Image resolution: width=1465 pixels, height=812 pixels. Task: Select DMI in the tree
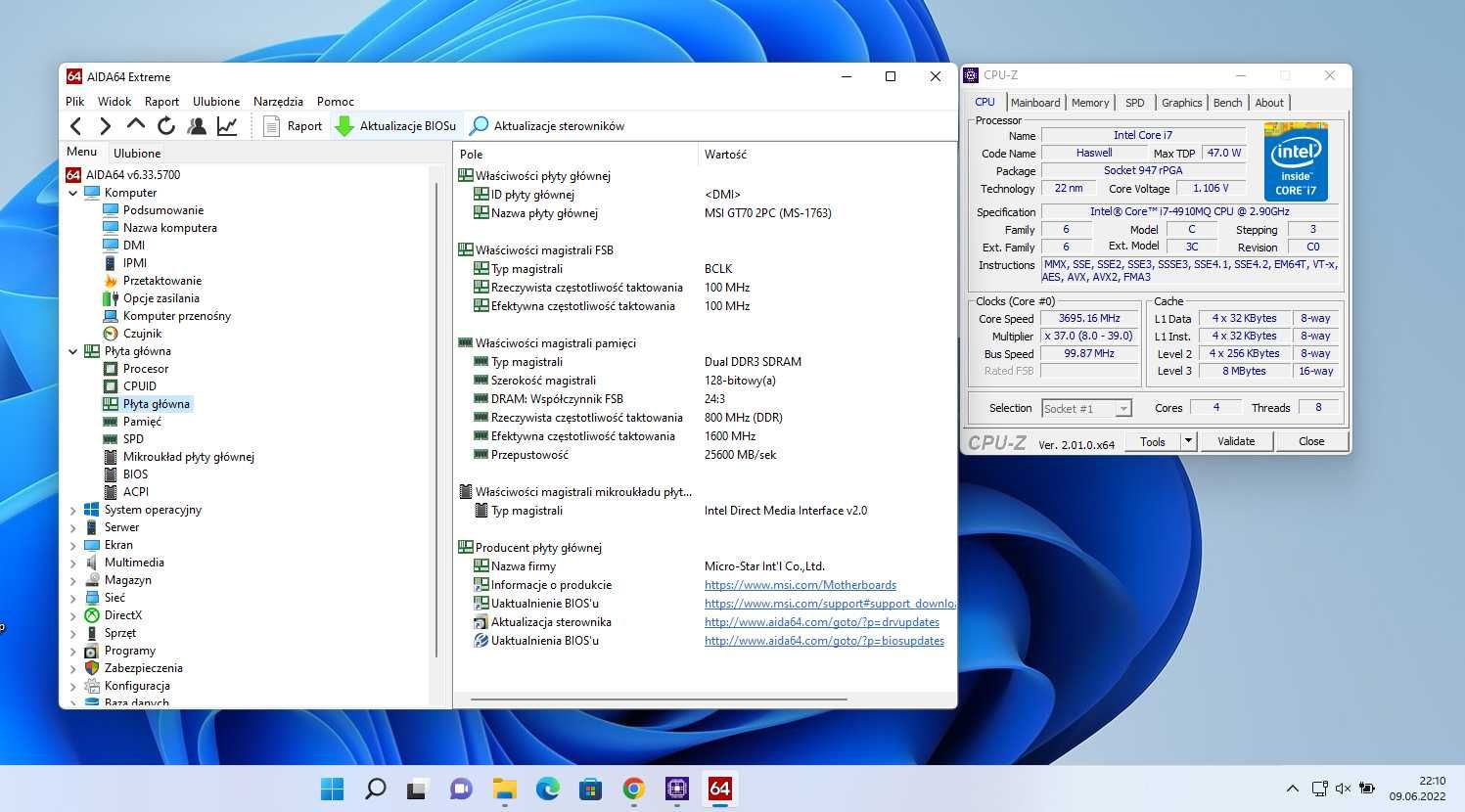134,245
